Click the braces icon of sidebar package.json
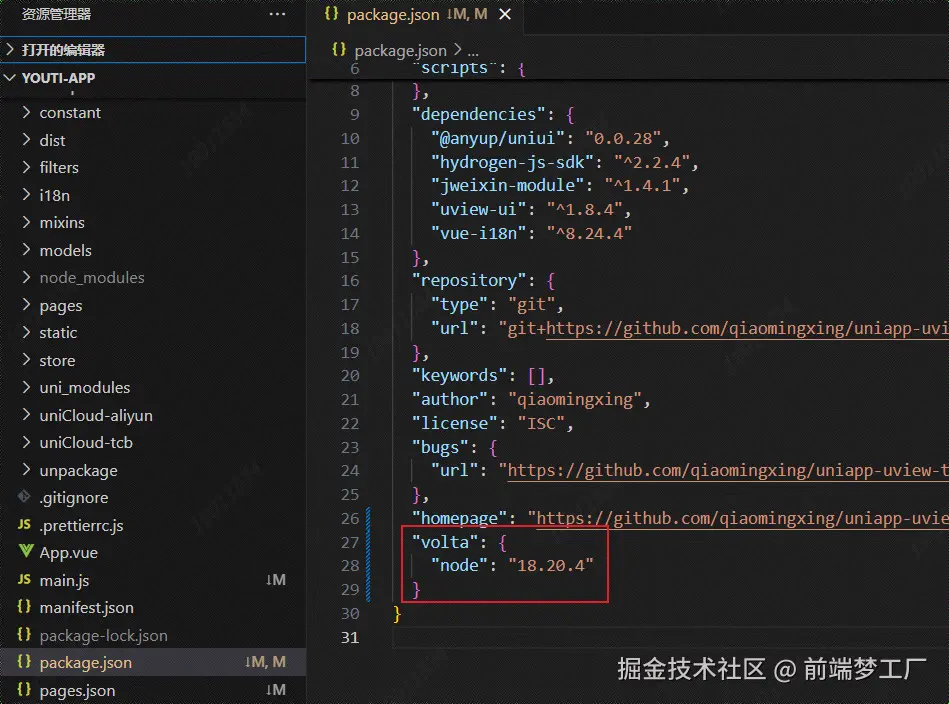The image size is (949, 704). pos(24,662)
